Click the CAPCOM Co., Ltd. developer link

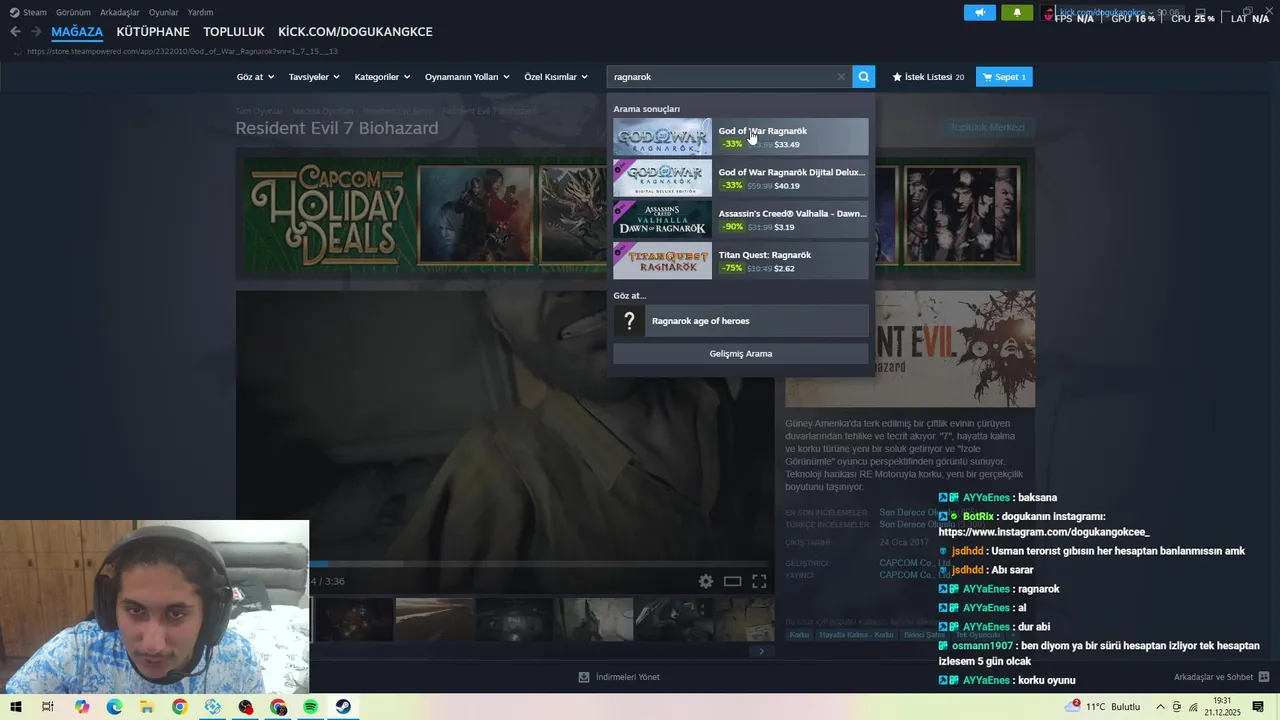[x=915, y=563]
